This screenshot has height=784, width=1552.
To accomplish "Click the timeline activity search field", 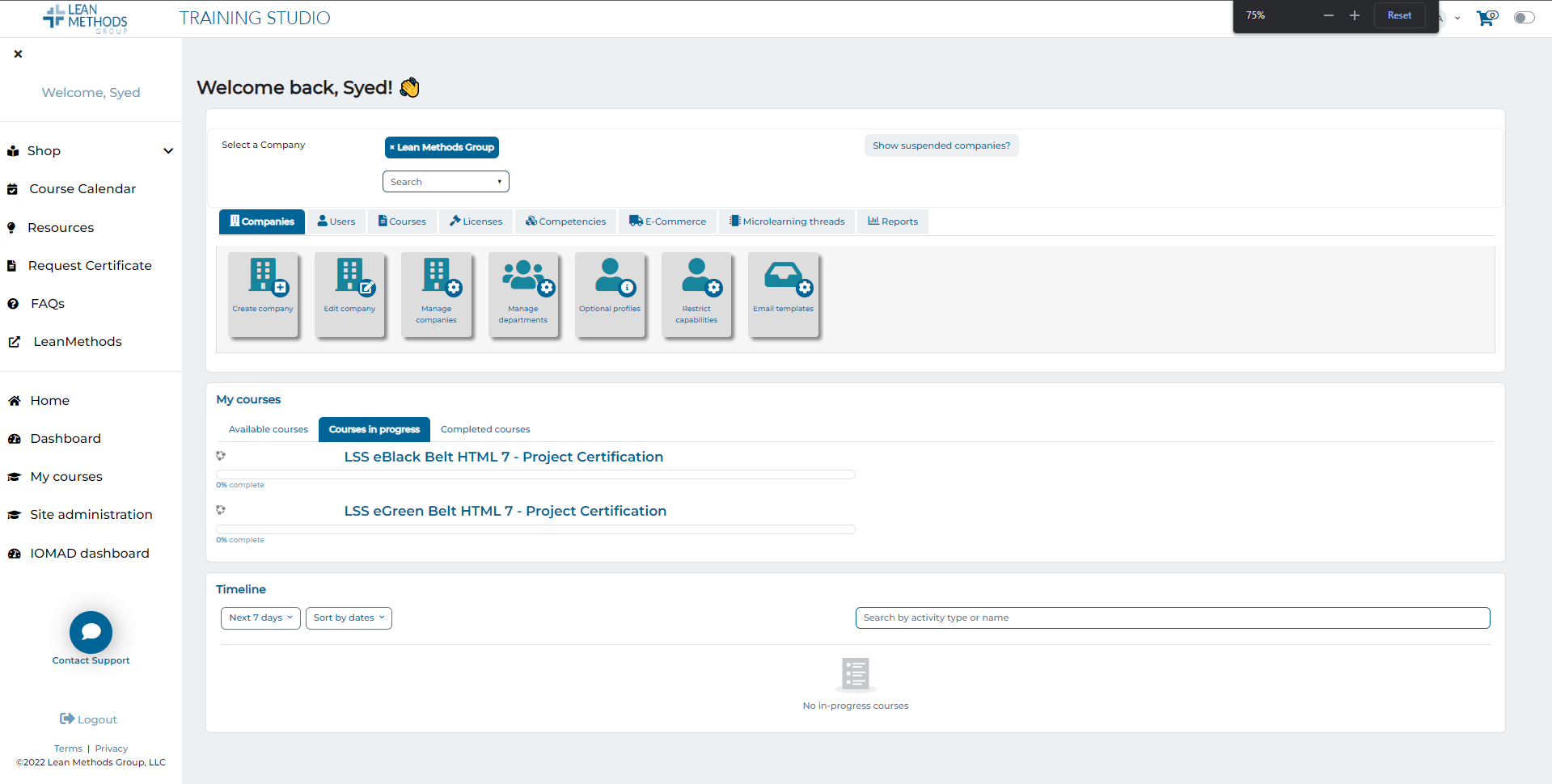I will [x=1172, y=618].
